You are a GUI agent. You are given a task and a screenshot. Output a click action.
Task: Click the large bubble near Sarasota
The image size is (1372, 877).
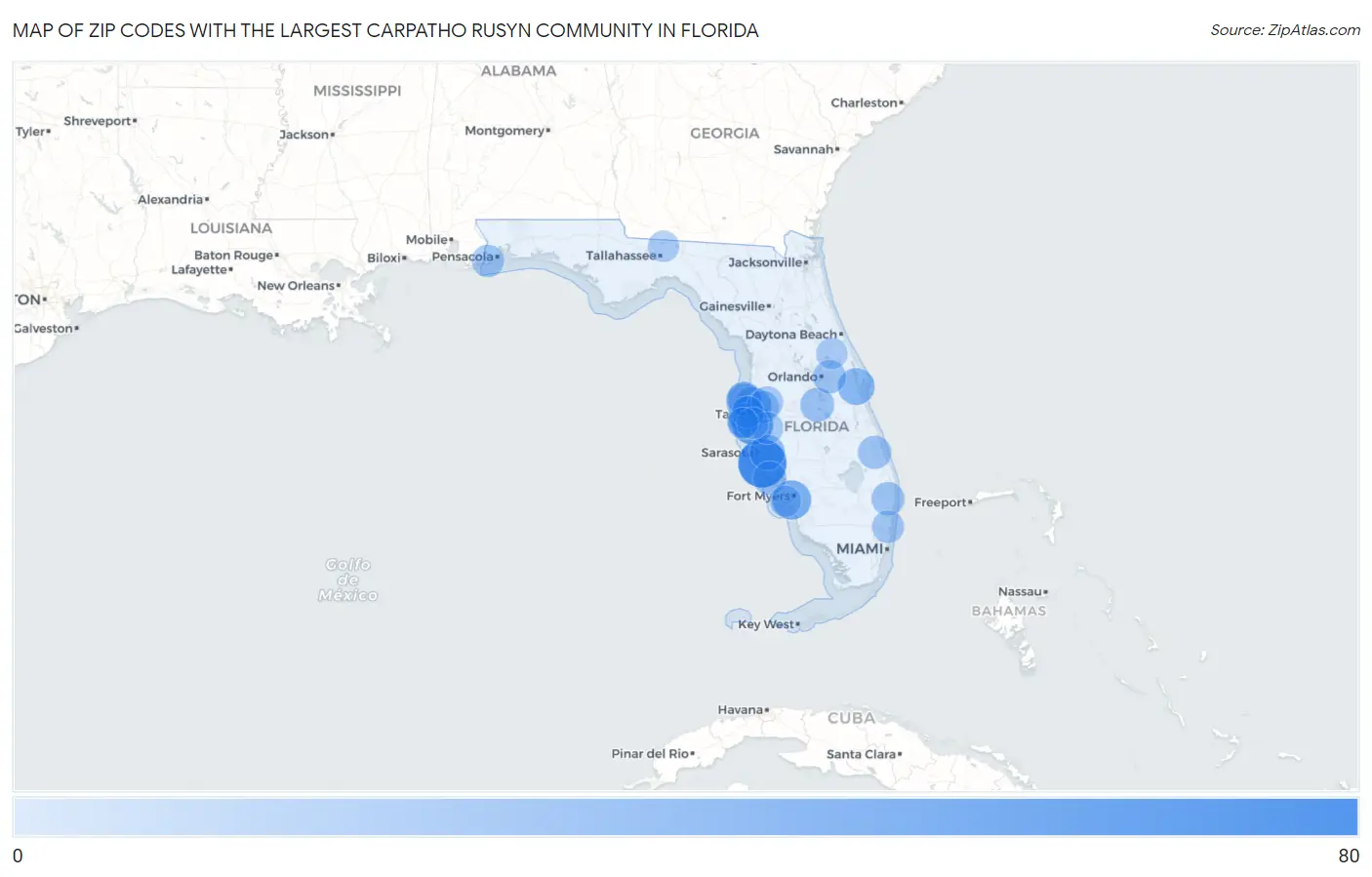click(x=762, y=463)
